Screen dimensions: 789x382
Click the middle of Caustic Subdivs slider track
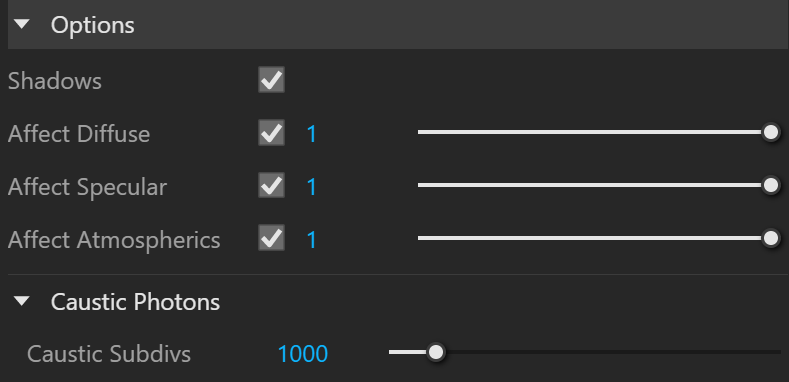pyautogui.click(x=585, y=352)
